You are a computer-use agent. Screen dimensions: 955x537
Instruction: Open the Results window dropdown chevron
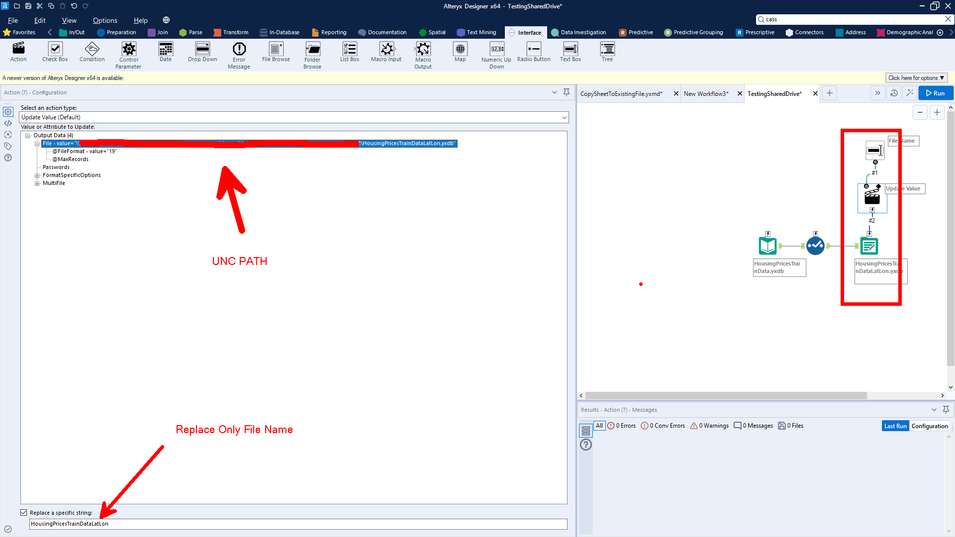(x=934, y=409)
